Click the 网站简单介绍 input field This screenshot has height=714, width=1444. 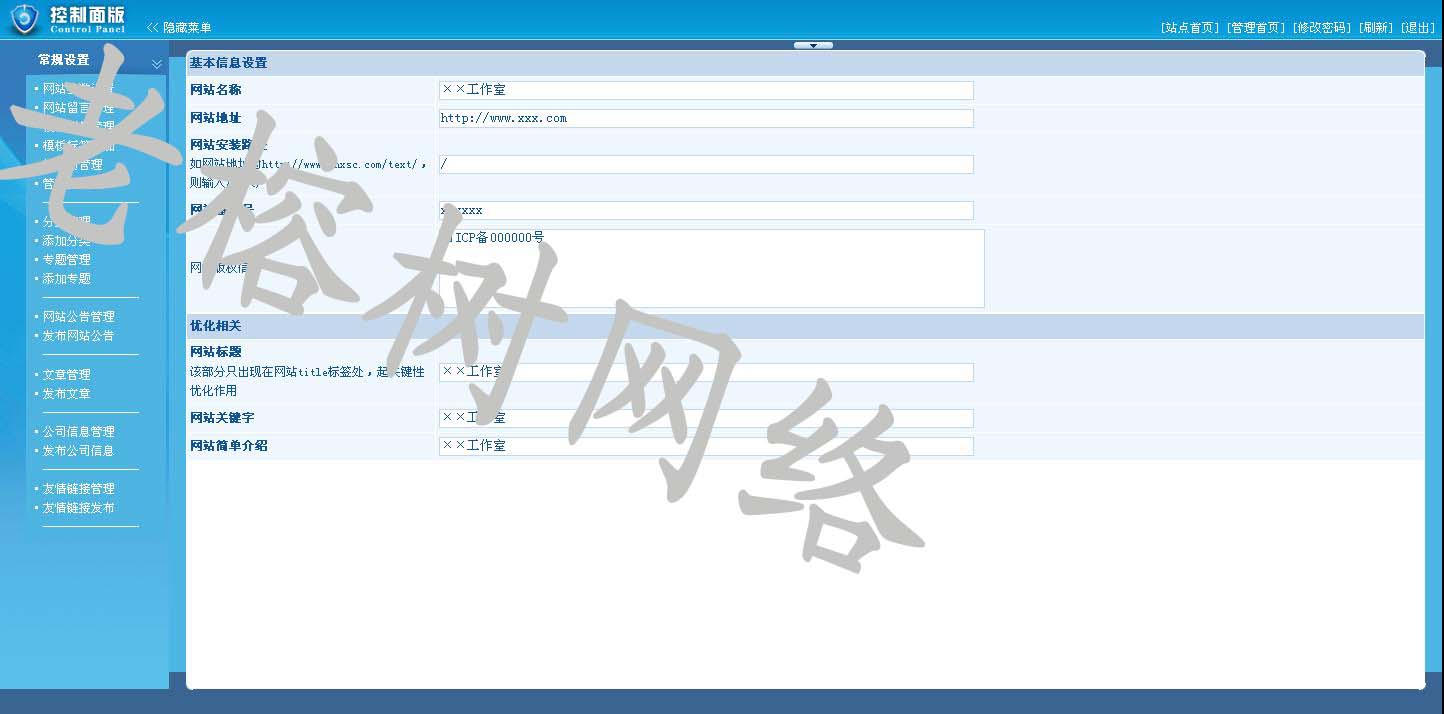point(706,446)
